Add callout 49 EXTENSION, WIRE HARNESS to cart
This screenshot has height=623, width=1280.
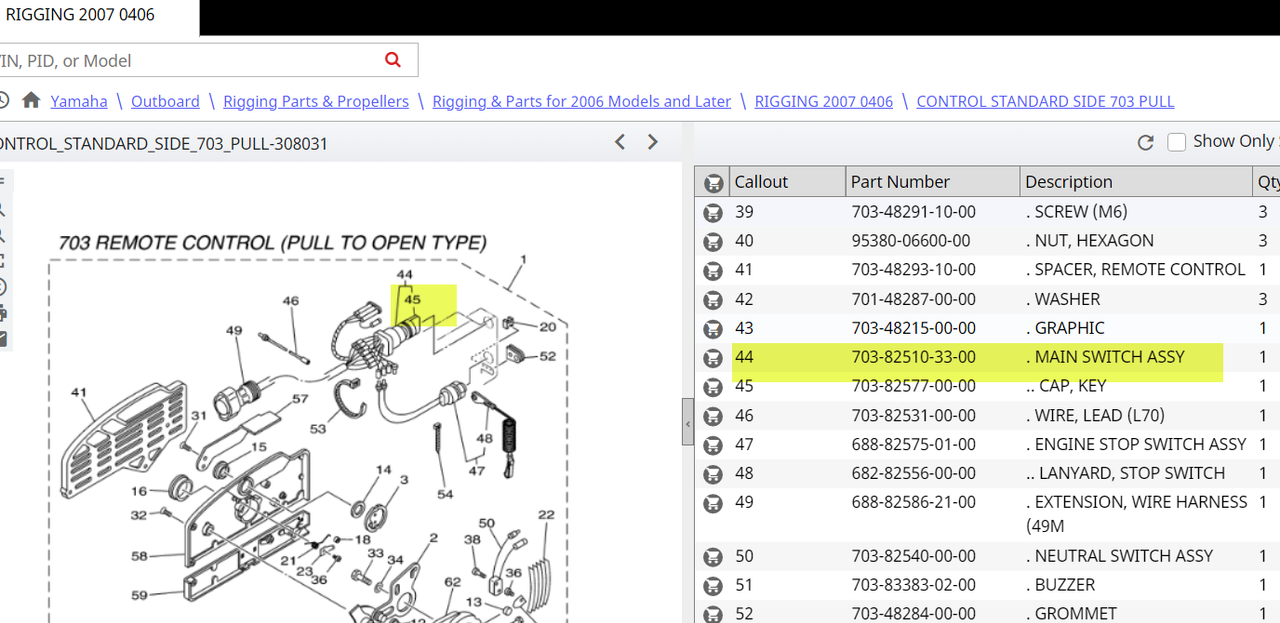[713, 502]
